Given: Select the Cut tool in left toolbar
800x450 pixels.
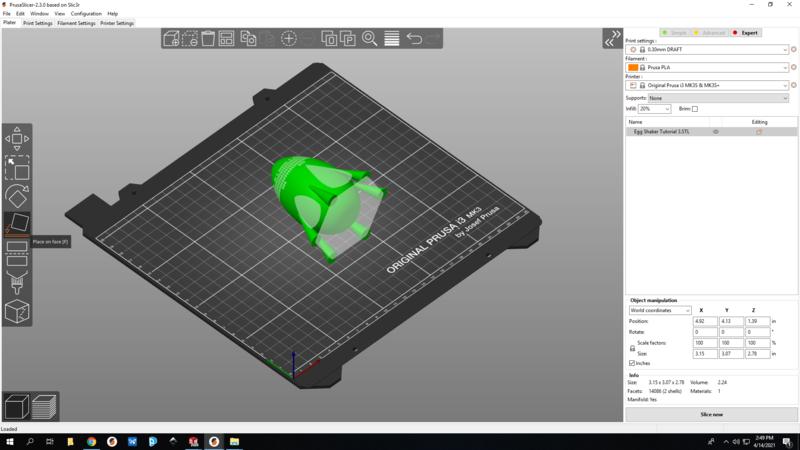Looking at the screenshot, I should (x=17, y=254).
